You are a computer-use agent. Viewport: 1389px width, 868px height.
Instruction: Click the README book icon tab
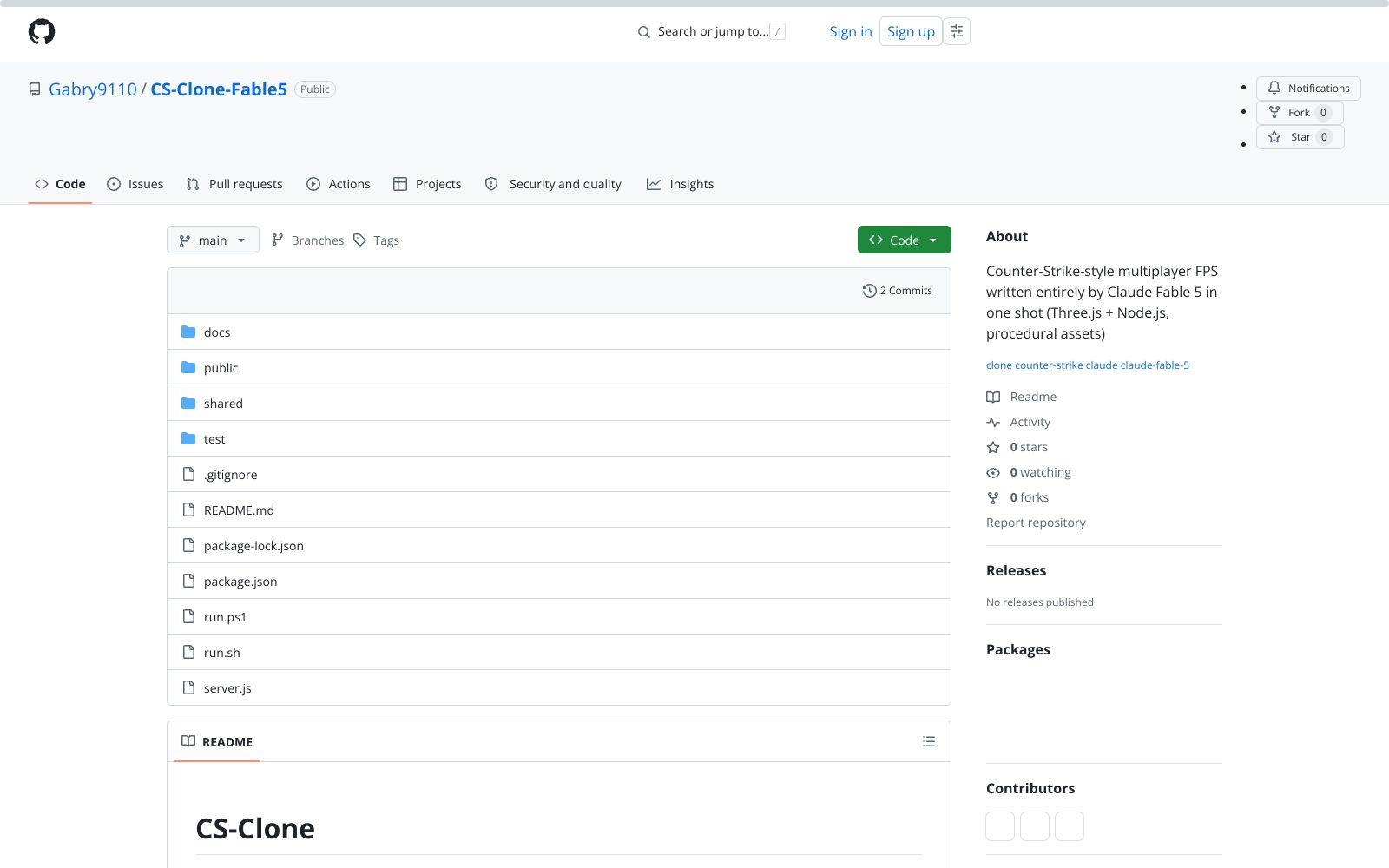click(188, 741)
